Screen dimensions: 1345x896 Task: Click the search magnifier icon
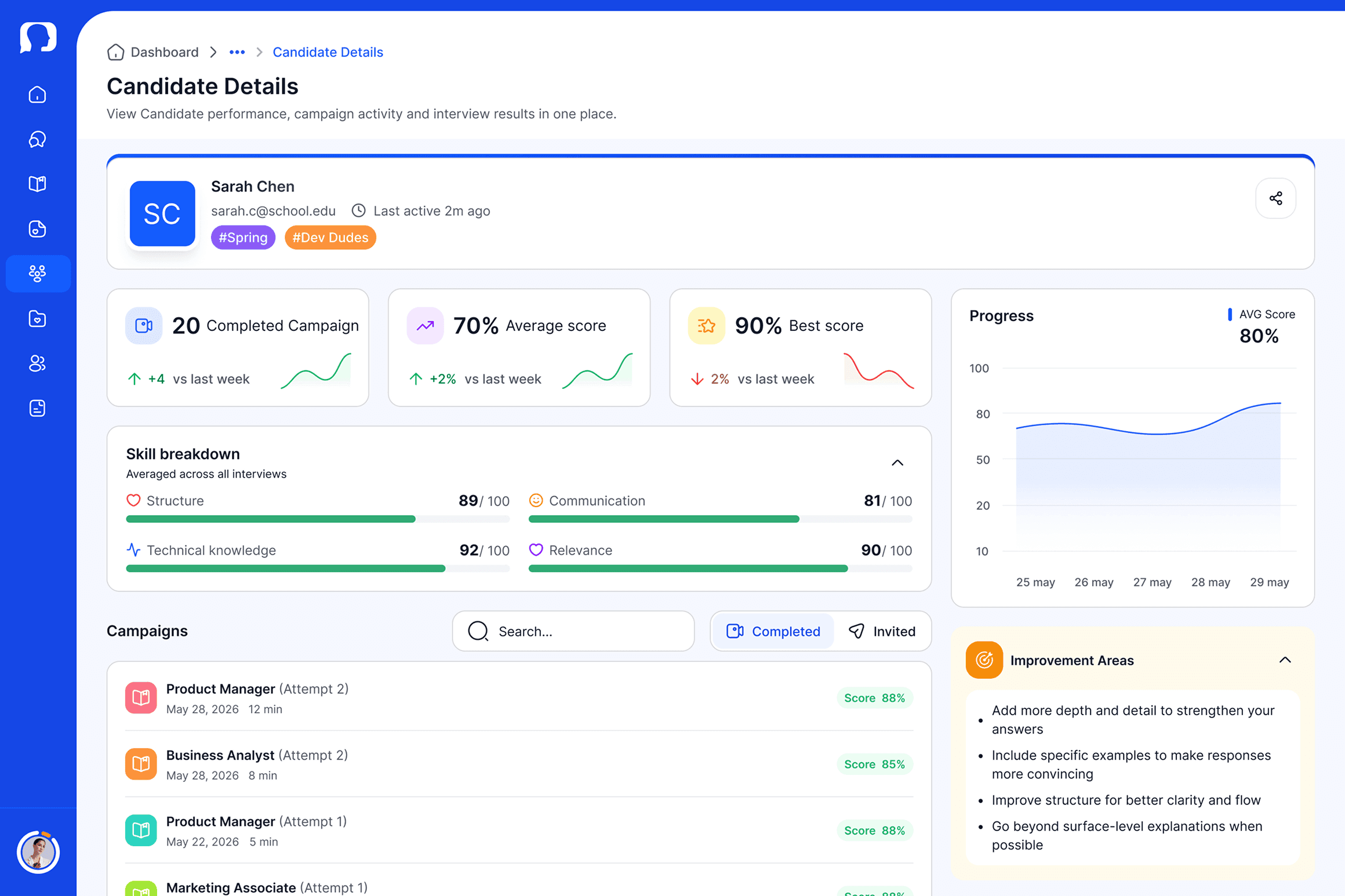point(478,631)
